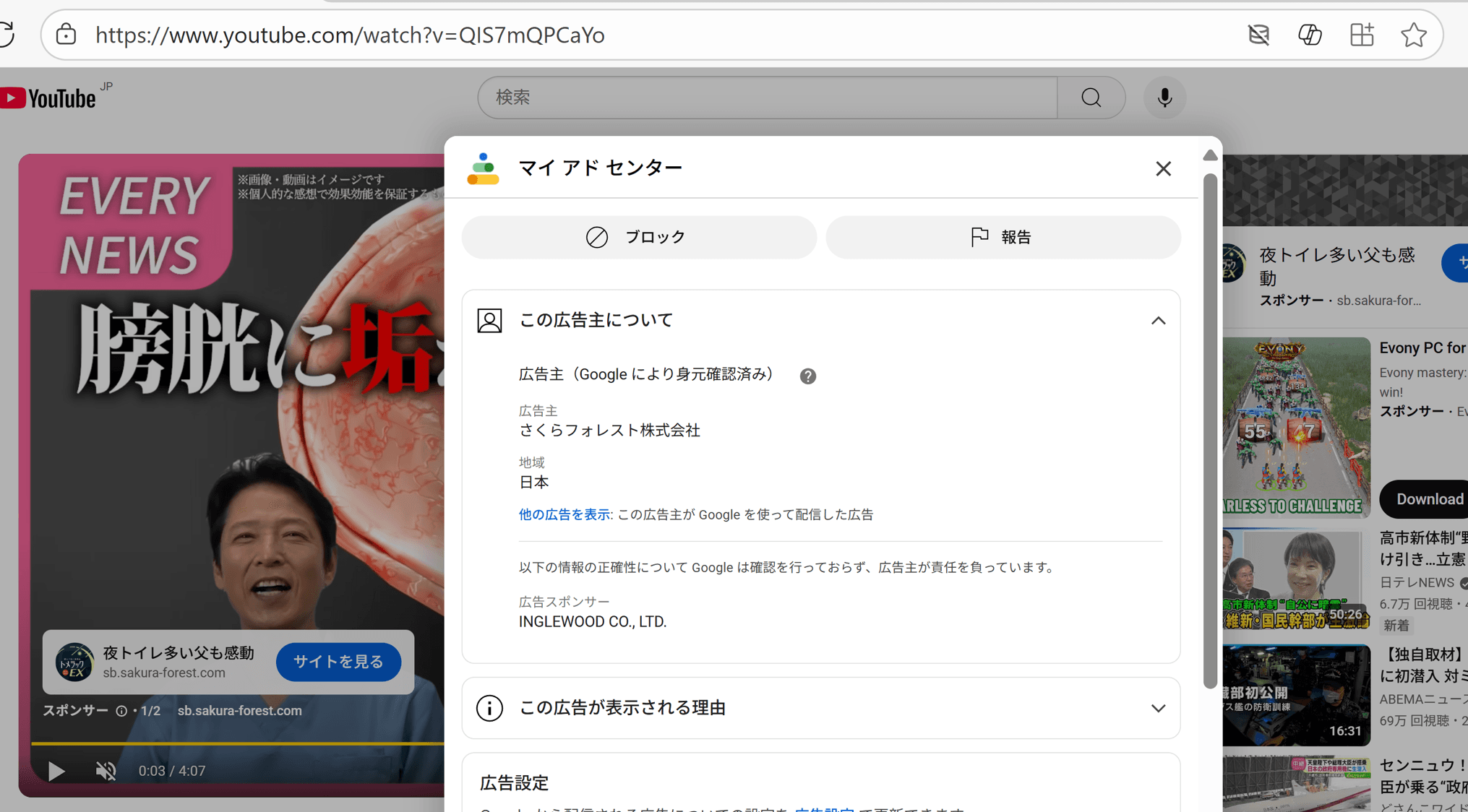
Task: Open the Evony PC ad thumbnail
Action: [x=1296, y=428]
